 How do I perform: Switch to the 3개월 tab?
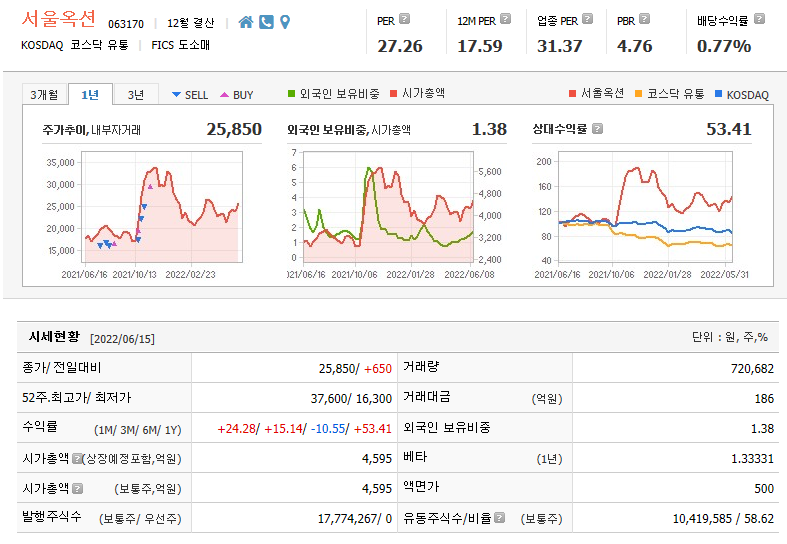pos(44,94)
